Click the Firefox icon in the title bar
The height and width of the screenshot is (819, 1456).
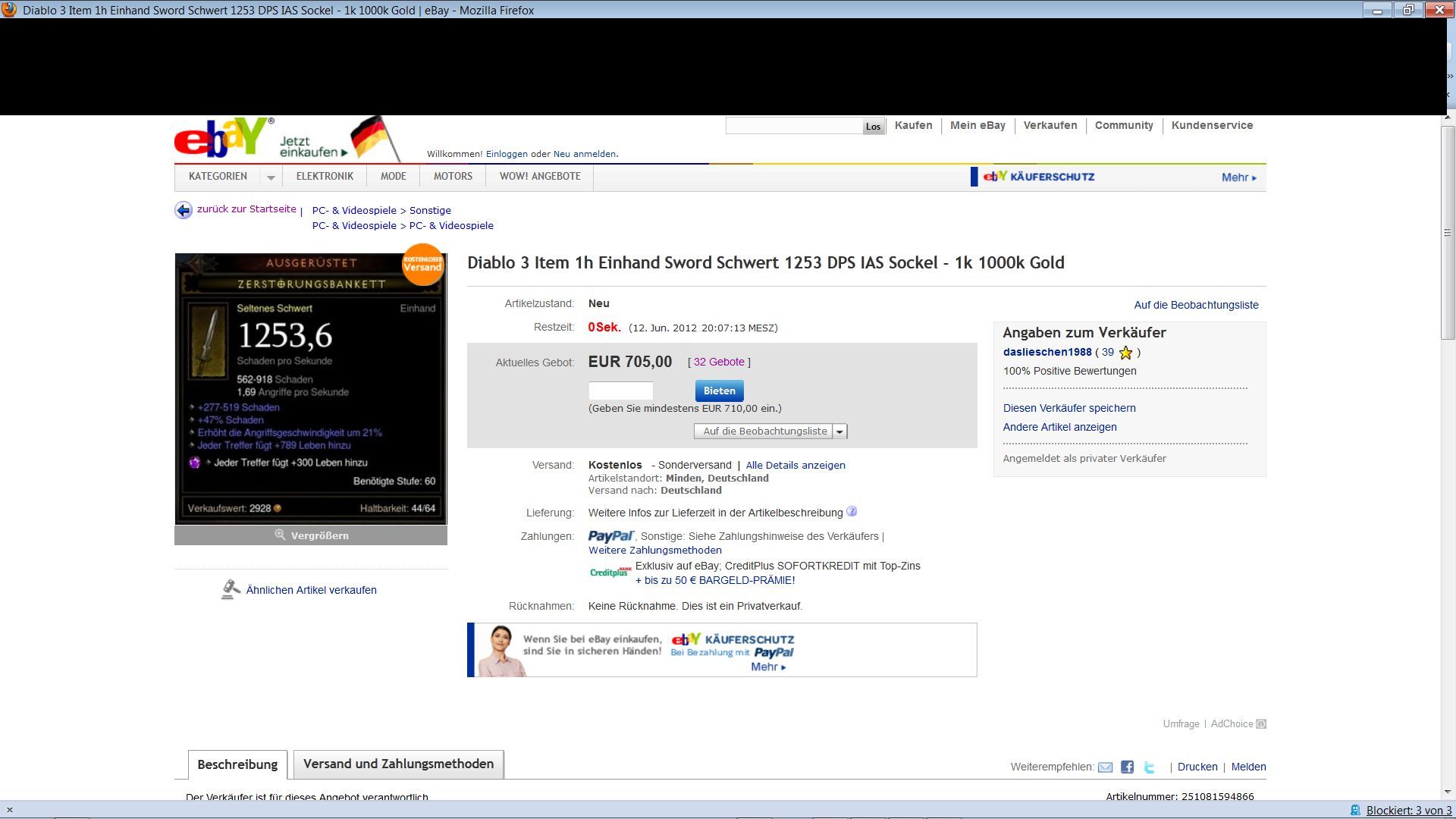[x=9, y=9]
